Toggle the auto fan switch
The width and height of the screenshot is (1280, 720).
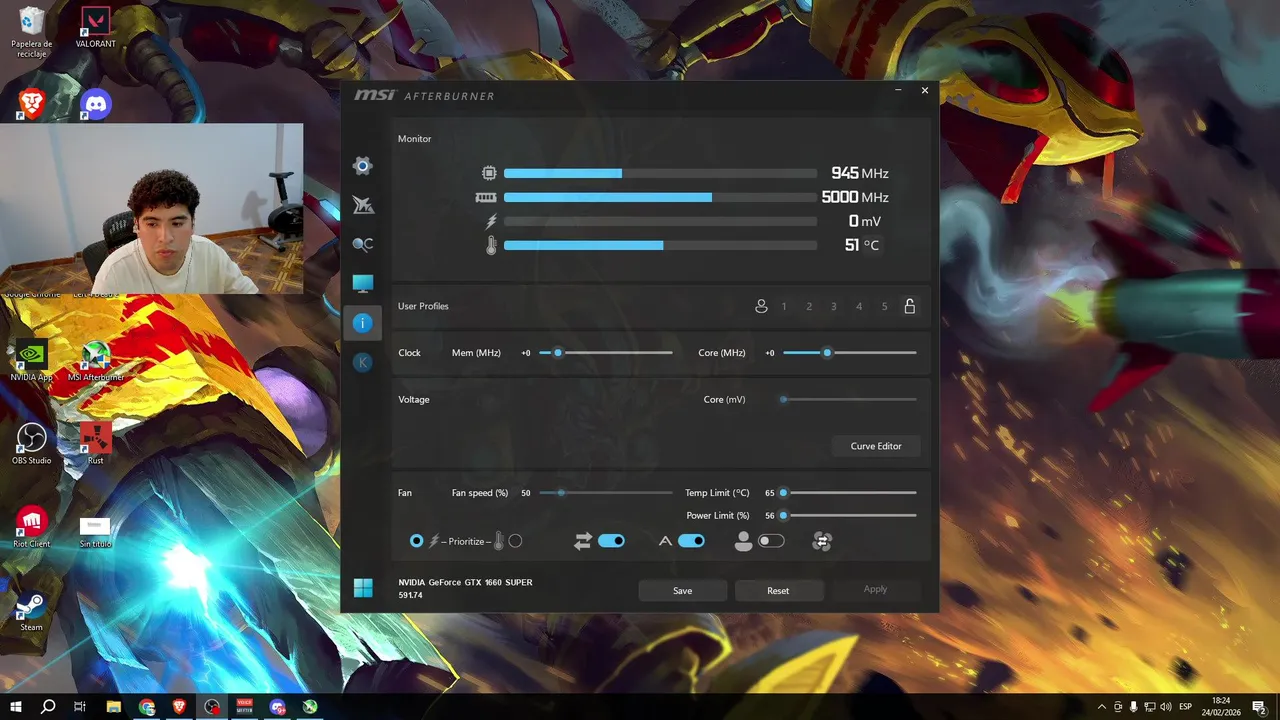coord(691,541)
